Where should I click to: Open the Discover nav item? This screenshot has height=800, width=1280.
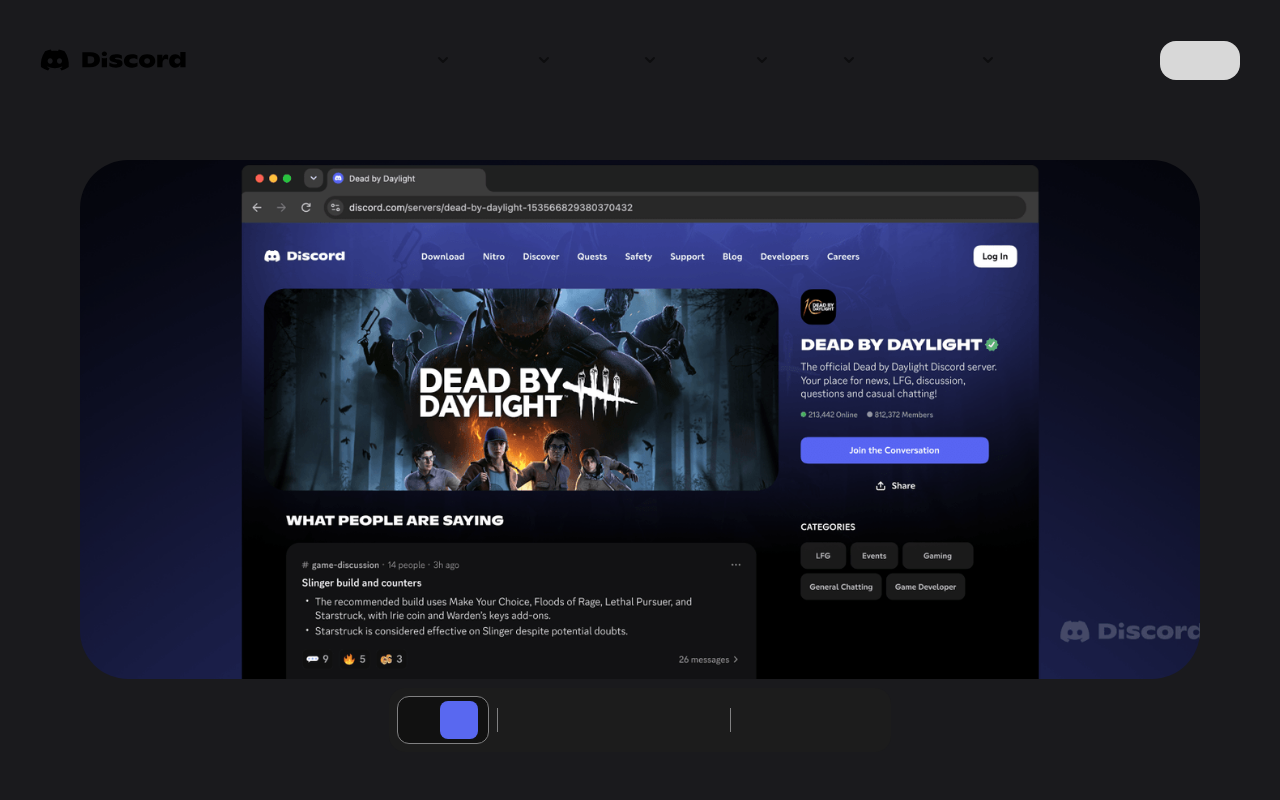[x=541, y=257]
